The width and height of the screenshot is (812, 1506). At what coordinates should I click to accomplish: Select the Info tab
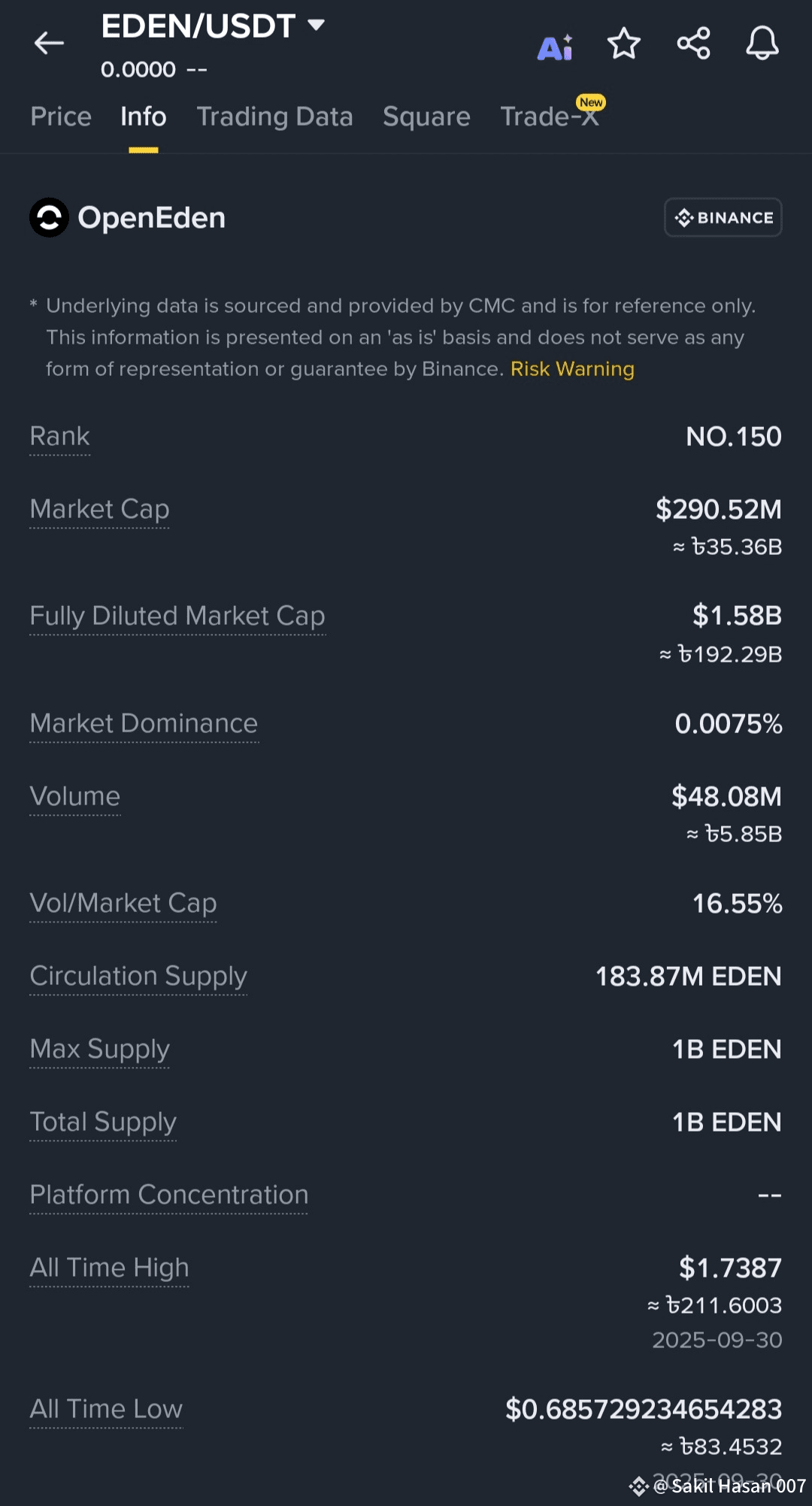coord(144,117)
